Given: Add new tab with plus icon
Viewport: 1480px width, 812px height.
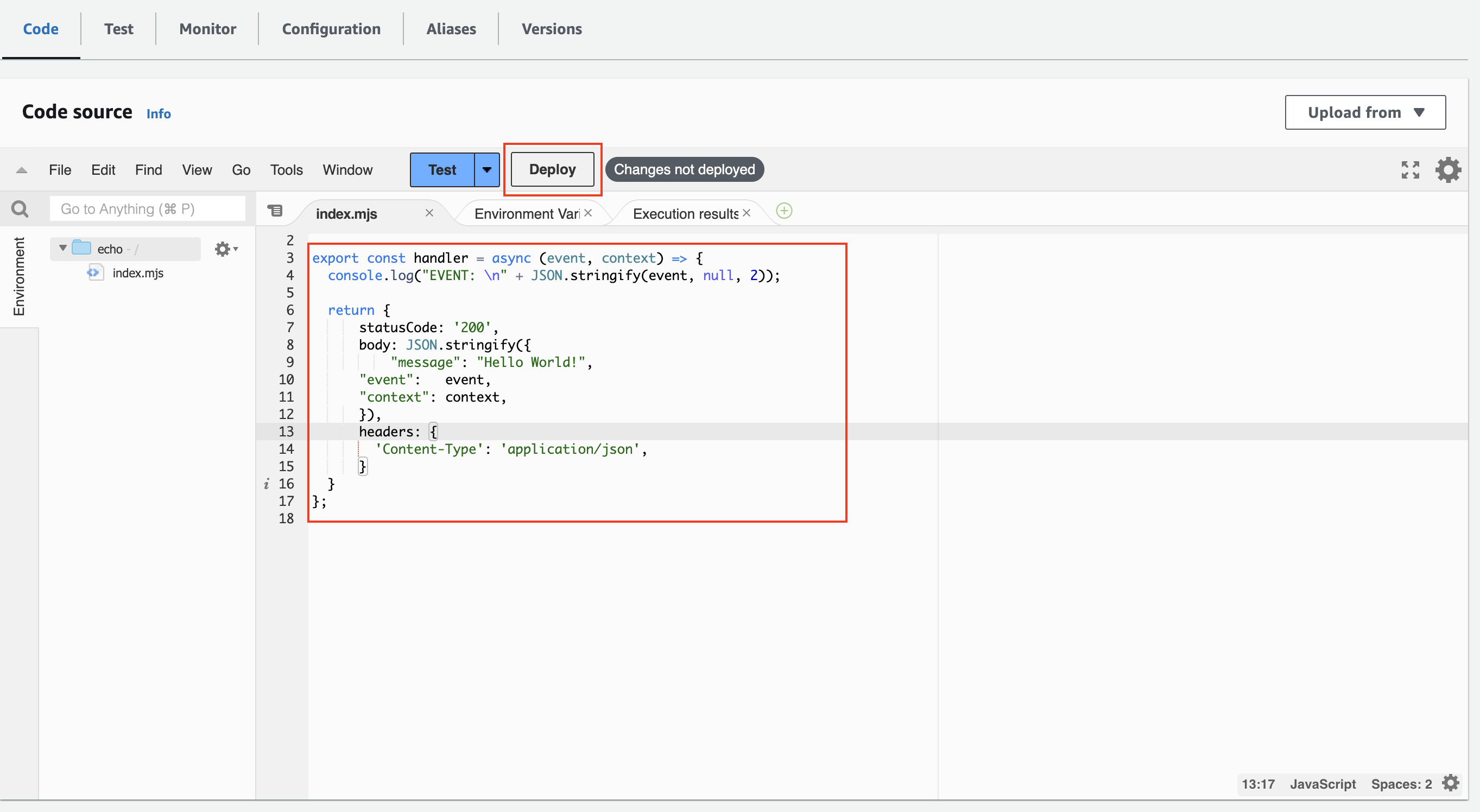Looking at the screenshot, I should (x=783, y=211).
